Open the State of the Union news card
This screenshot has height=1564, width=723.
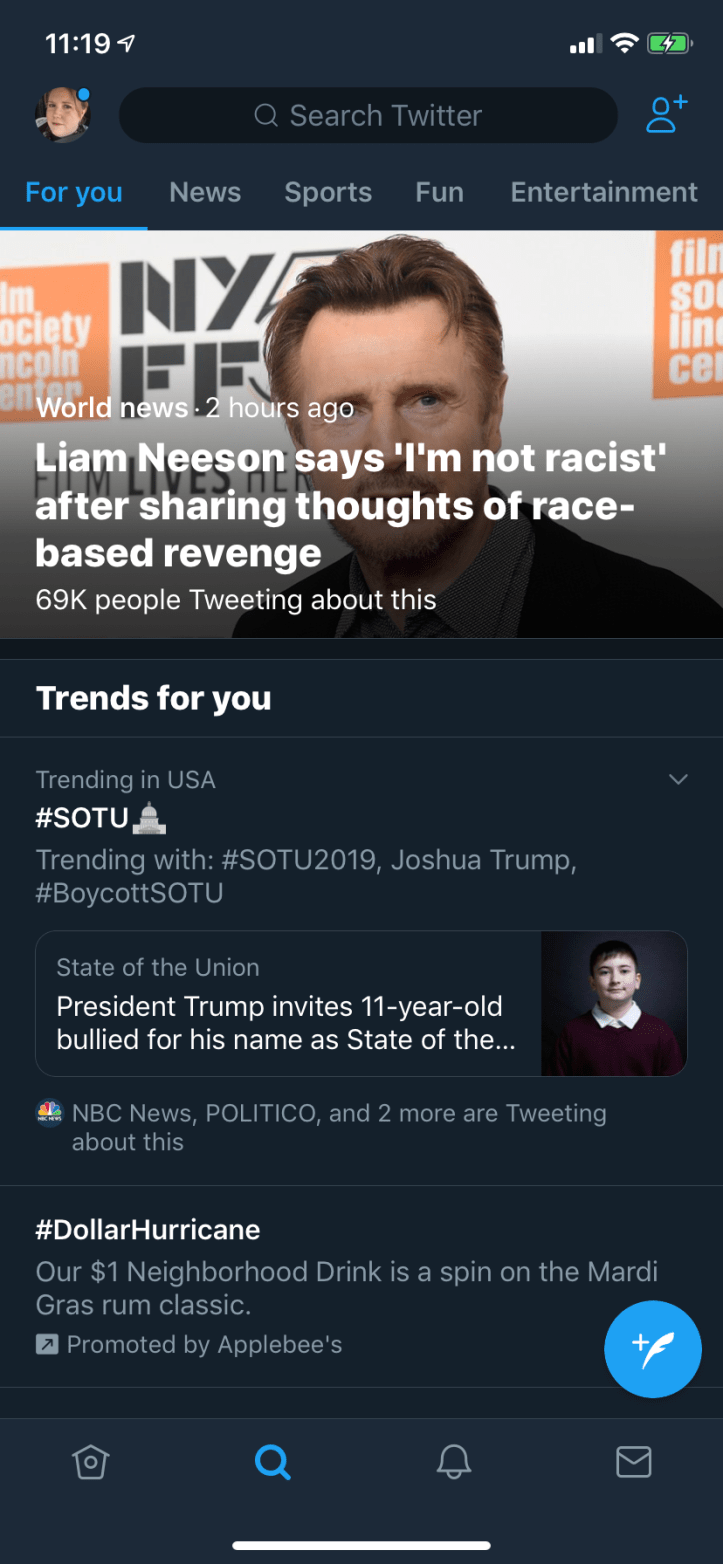click(x=287, y=1005)
